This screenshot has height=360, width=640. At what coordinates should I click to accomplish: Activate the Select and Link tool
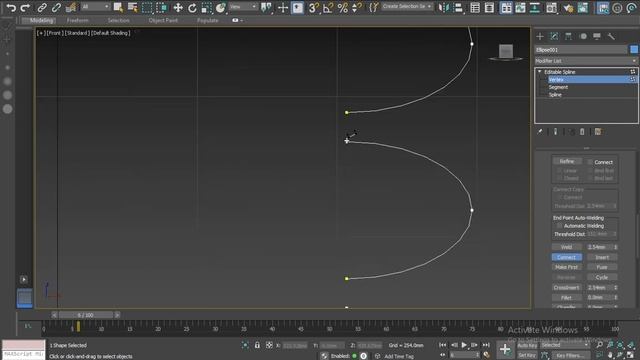pyautogui.click(x=42, y=7)
